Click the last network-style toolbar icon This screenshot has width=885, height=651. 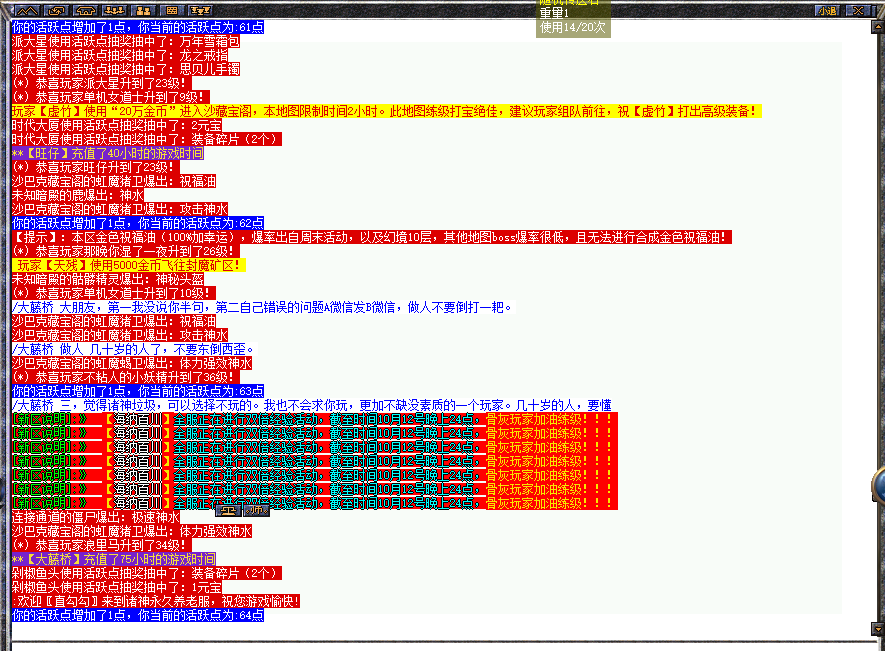pyautogui.click(x=199, y=11)
